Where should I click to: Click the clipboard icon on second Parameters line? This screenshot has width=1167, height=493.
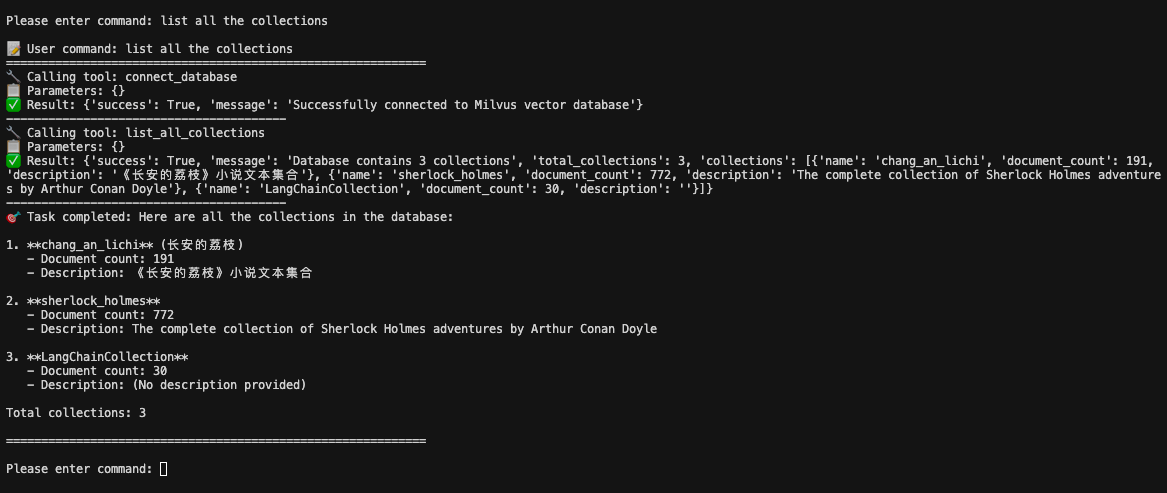[13, 147]
